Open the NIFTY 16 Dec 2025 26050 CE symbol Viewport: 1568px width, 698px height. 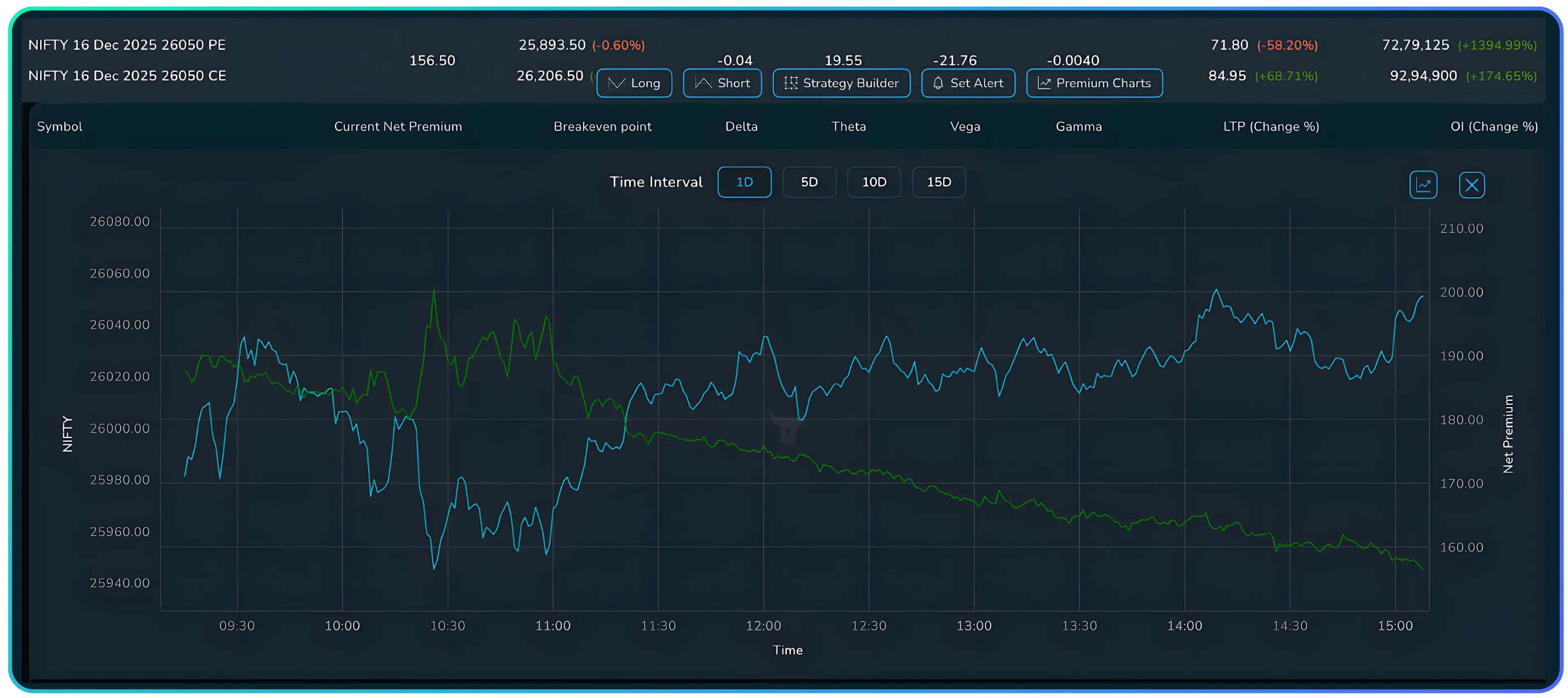point(127,76)
